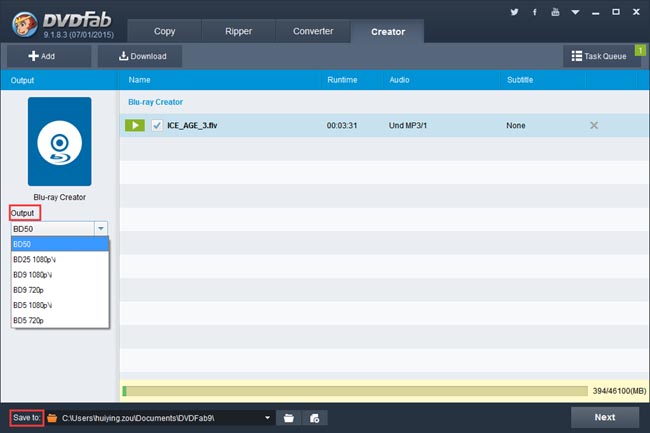The height and width of the screenshot is (433, 650).
Task: Click the ISO image save icon
Action: [315, 418]
